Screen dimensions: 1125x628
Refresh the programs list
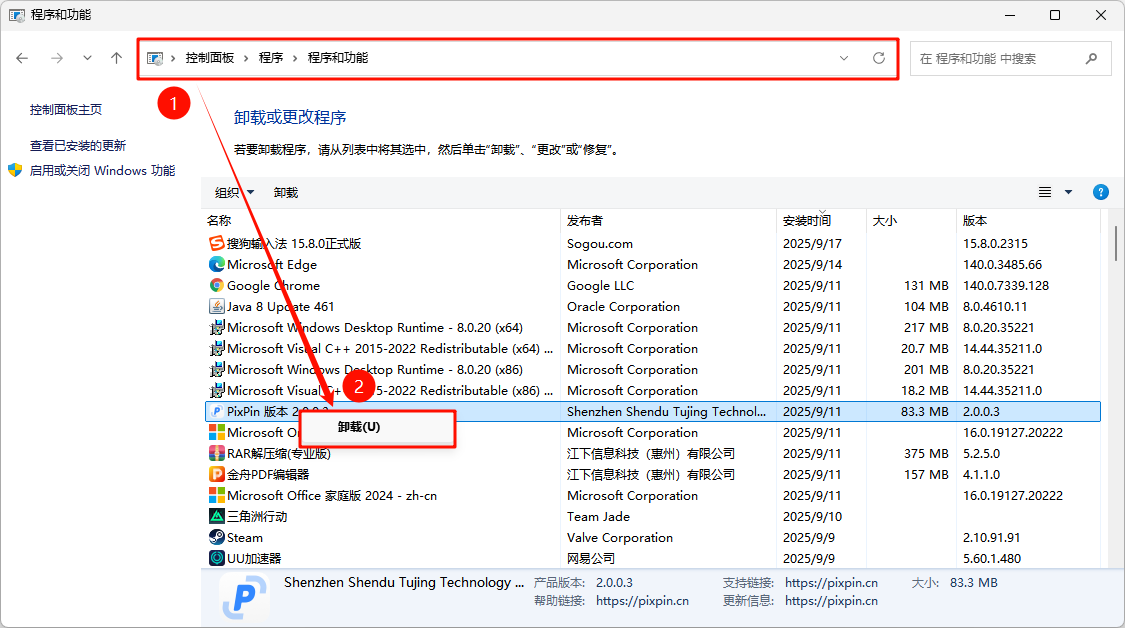[x=878, y=58]
